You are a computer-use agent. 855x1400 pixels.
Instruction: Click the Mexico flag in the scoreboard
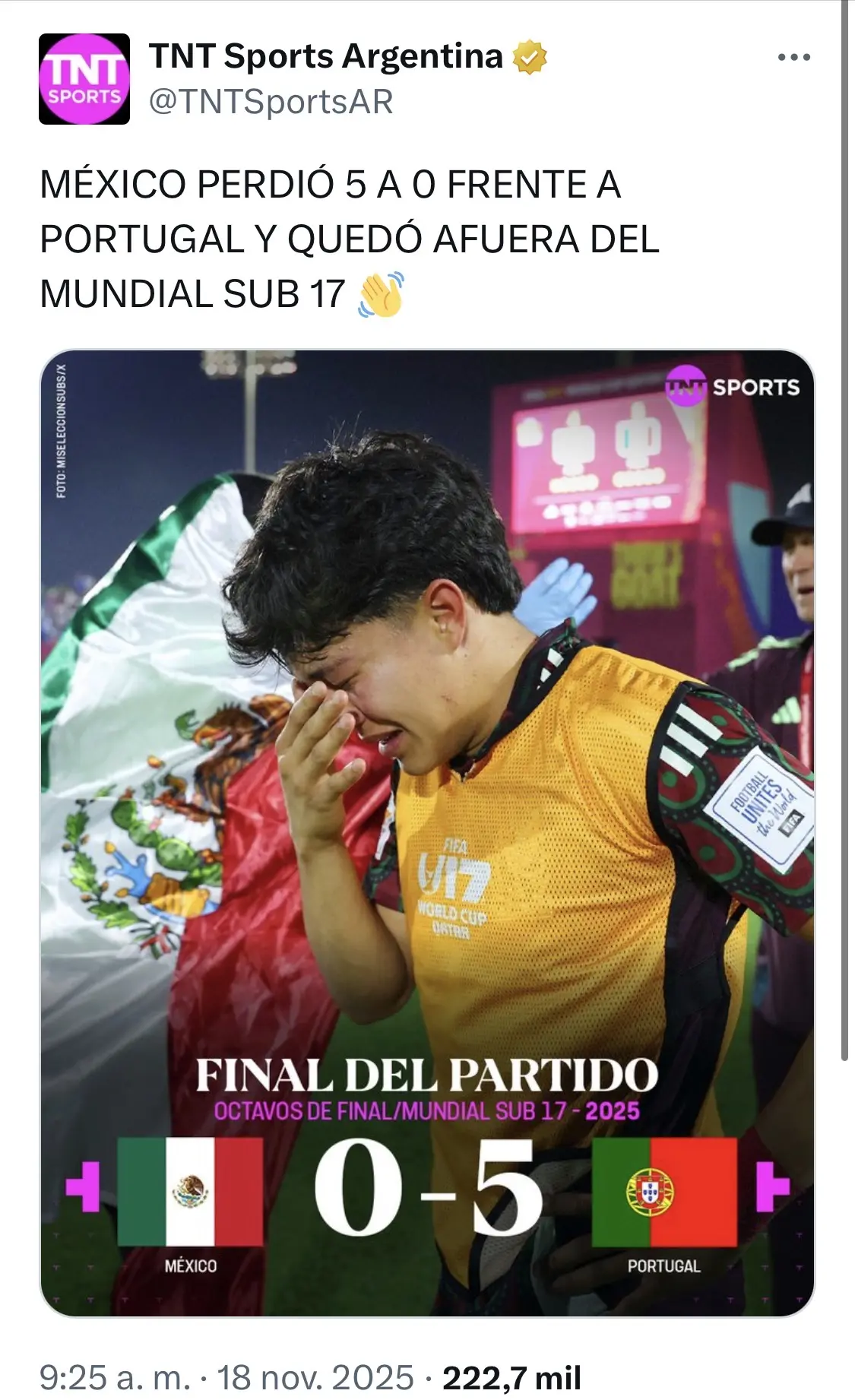click(x=190, y=1191)
